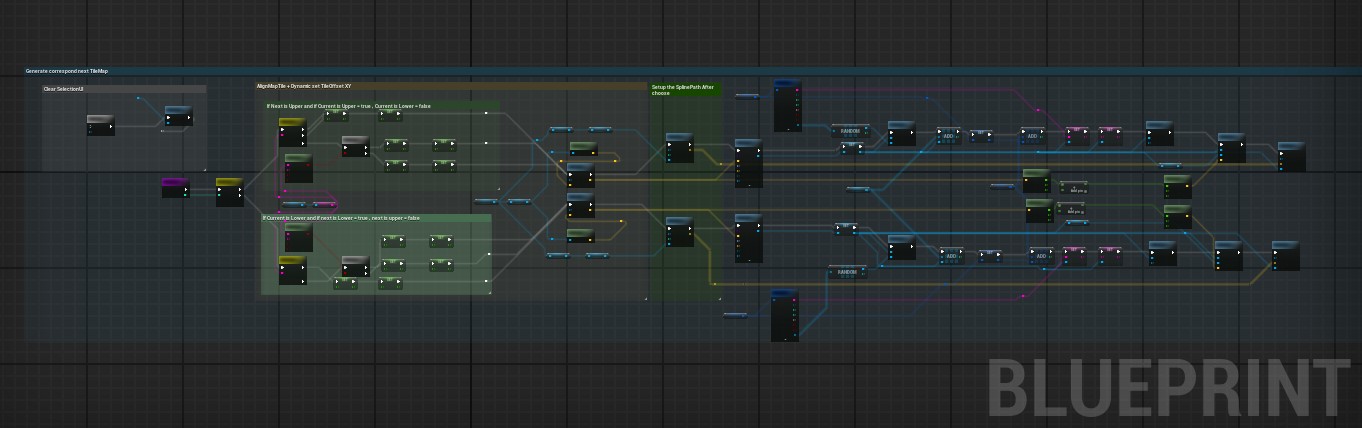Screen dimensions: 1362x428
Task: Select the purple event node
Action: pos(175,188)
